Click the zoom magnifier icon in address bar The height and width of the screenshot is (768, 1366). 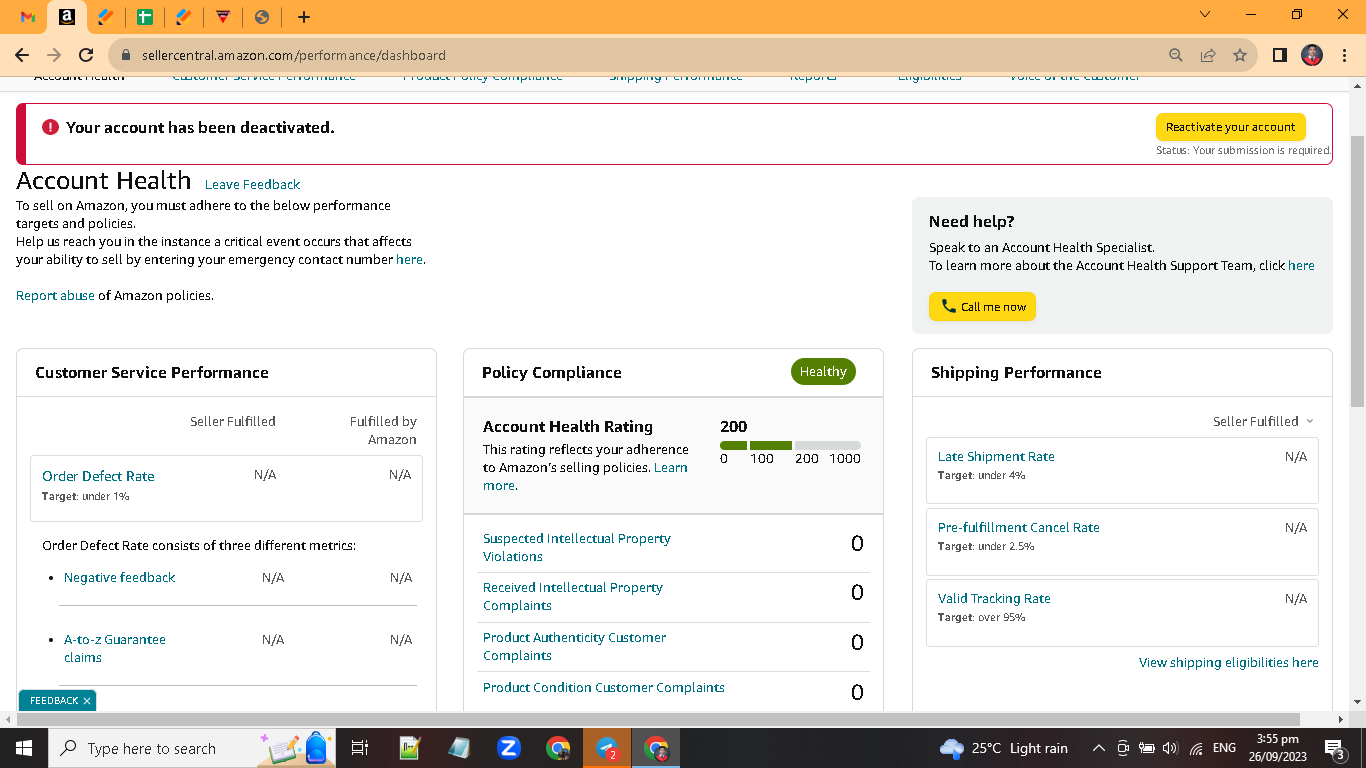pyautogui.click(x=1176, y=55)
